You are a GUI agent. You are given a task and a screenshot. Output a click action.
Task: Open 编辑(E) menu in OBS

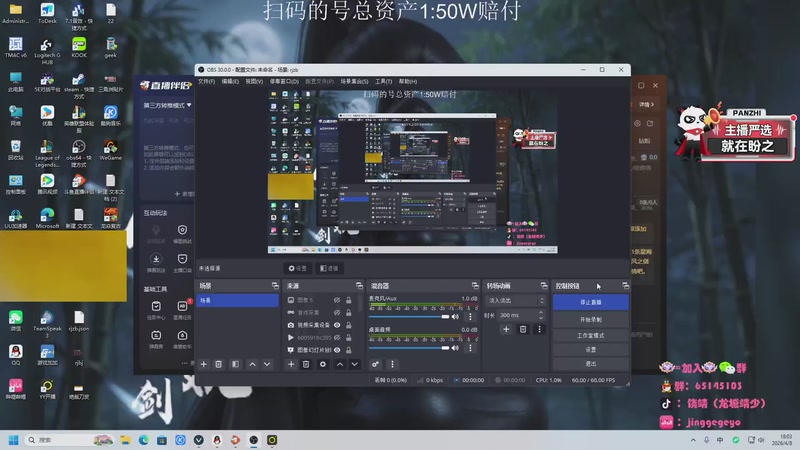coord(230,82)
